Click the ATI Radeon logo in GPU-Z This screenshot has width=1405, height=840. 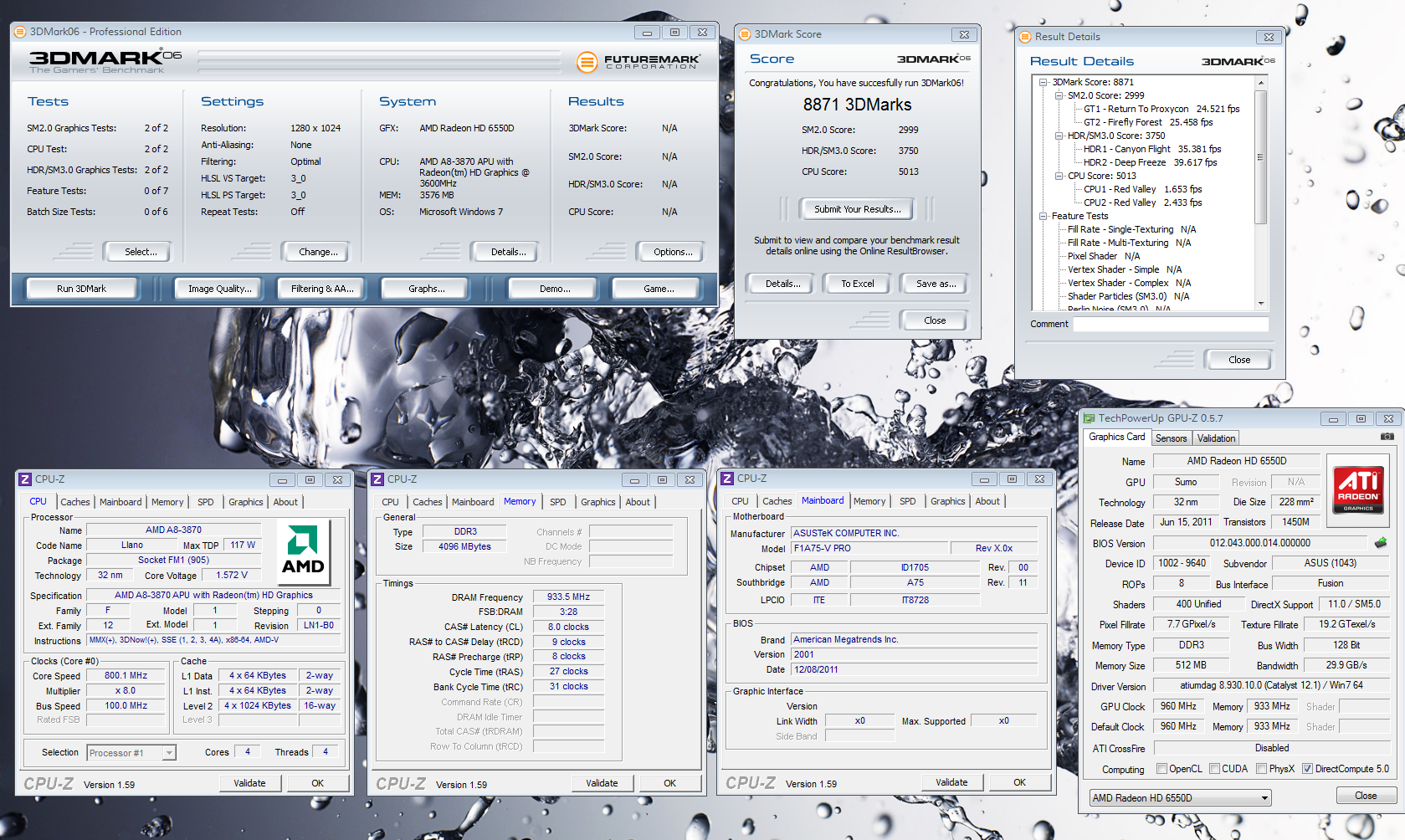(1358, 489)
